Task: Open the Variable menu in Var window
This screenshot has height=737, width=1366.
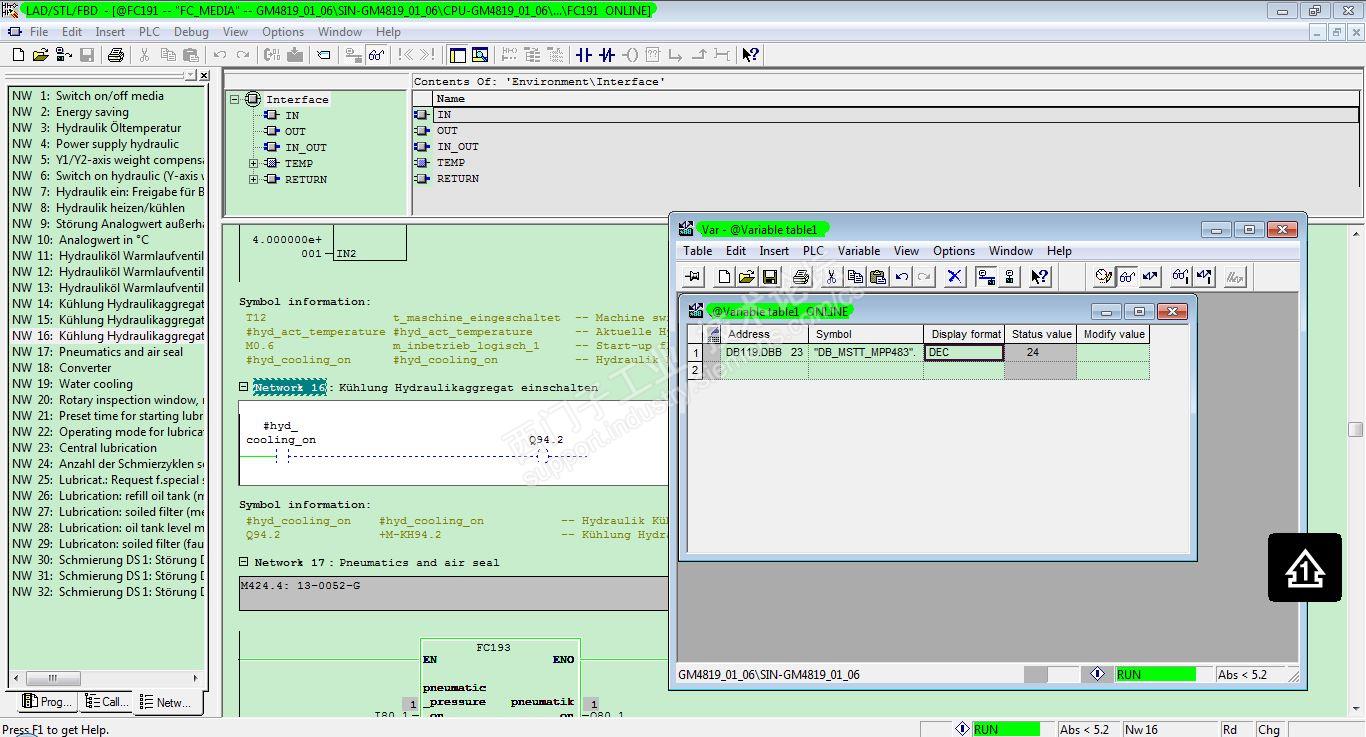Action: pos(858,251)
